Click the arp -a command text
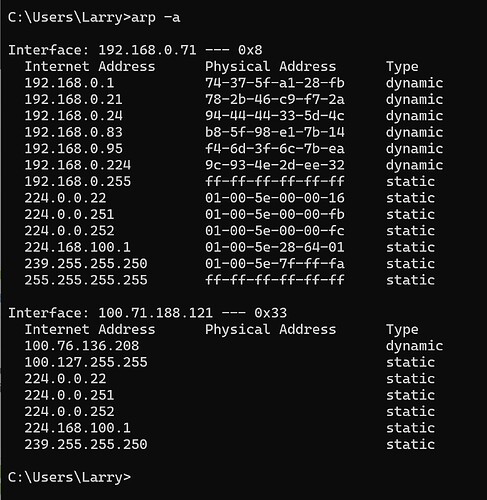 pos(156,17)
